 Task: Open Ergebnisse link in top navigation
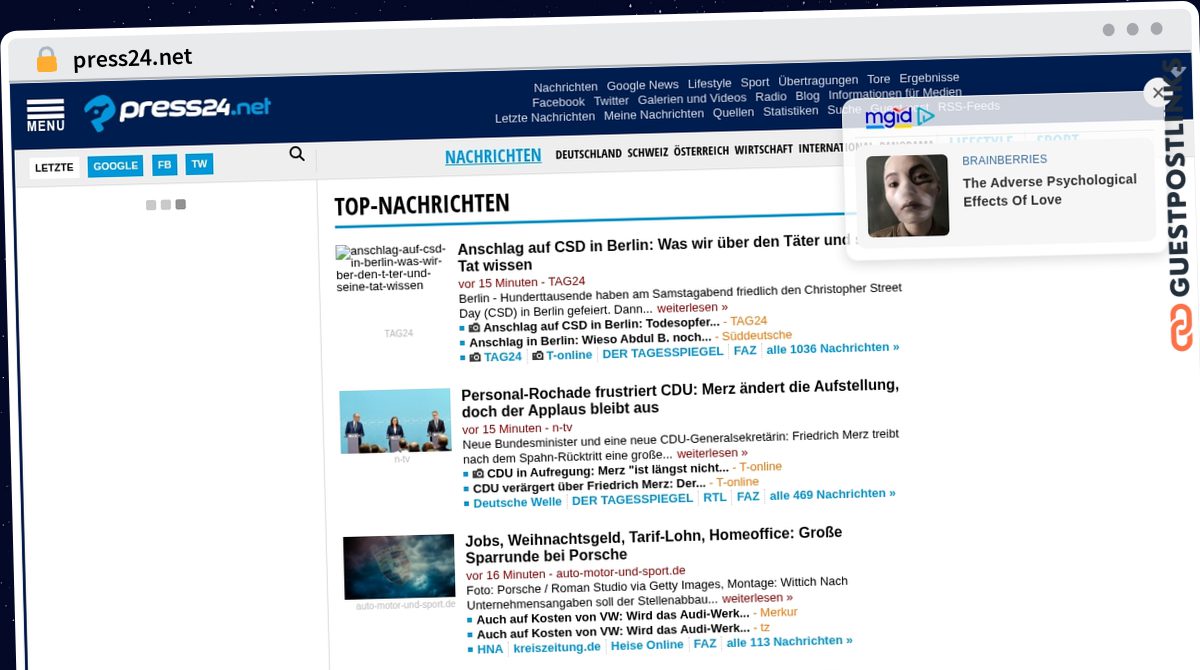(x=929, y=77)
